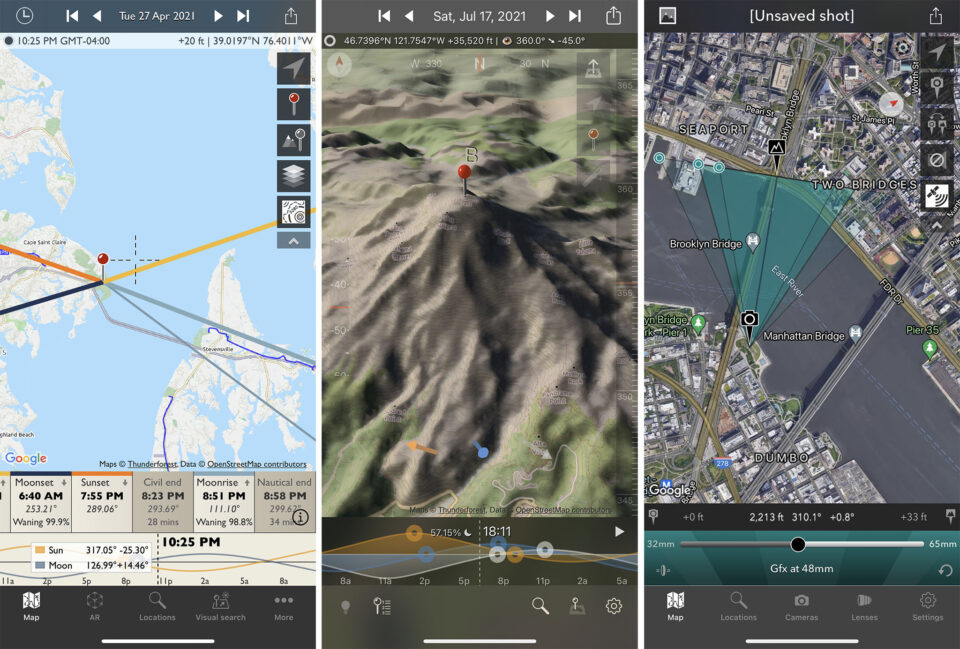The width and height of the screenshot is (960, 649).
Task: Go to next day after Tue 27 Apr
Action: click(218, 16)
